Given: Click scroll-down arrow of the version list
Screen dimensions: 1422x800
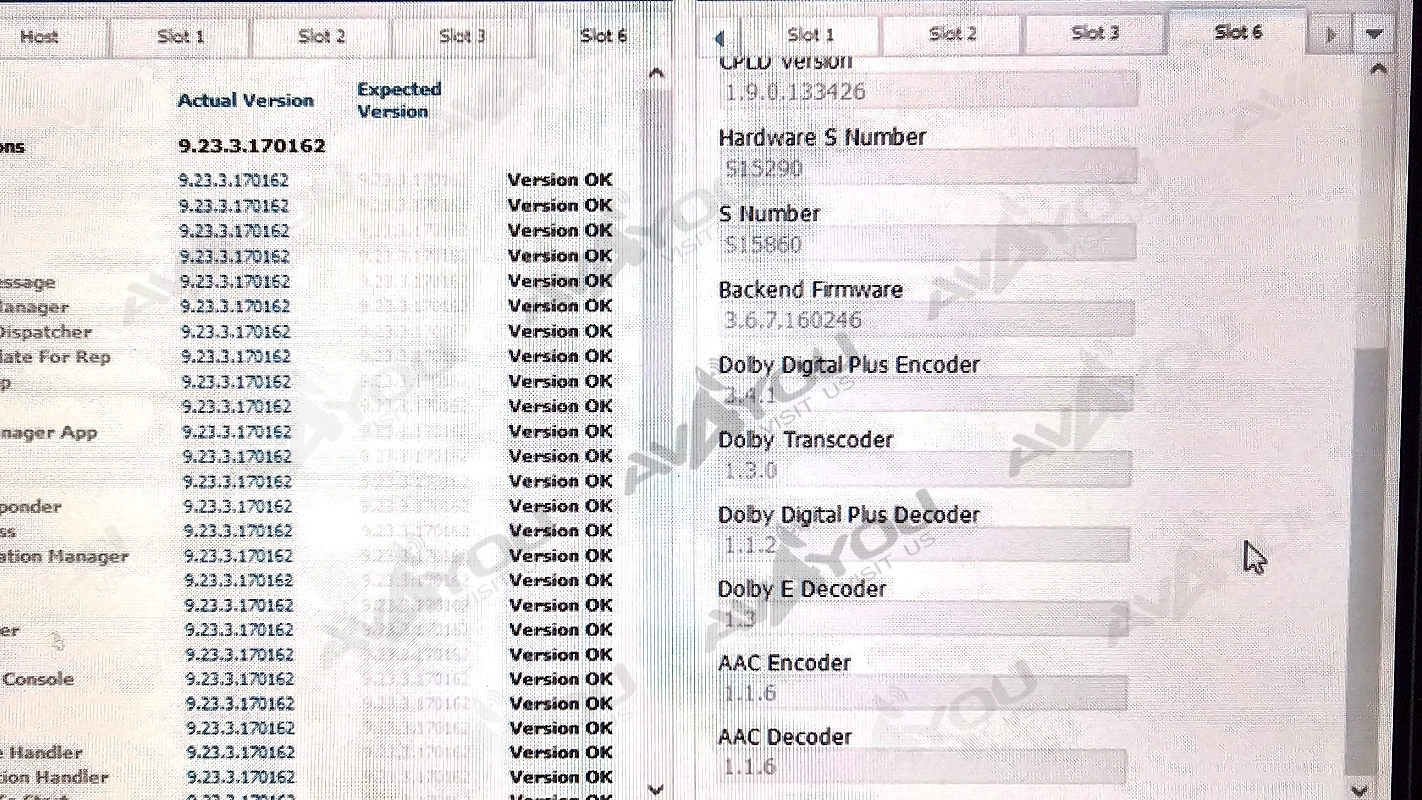Looking at the screenshot, I should pos(656,788).
